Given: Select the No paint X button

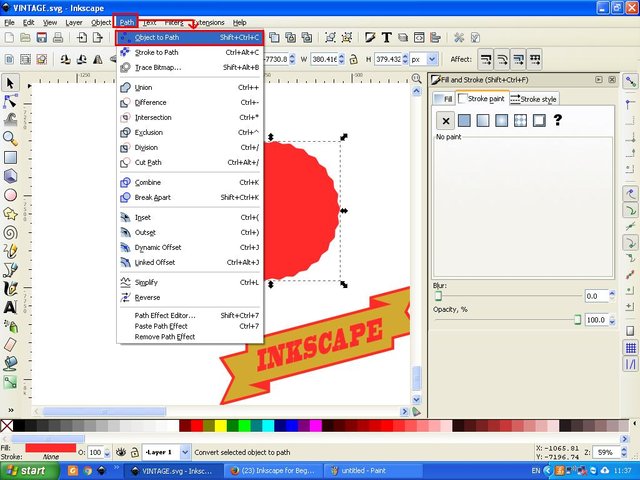Looking at the screenshot, I should click(x=446, y=121).
